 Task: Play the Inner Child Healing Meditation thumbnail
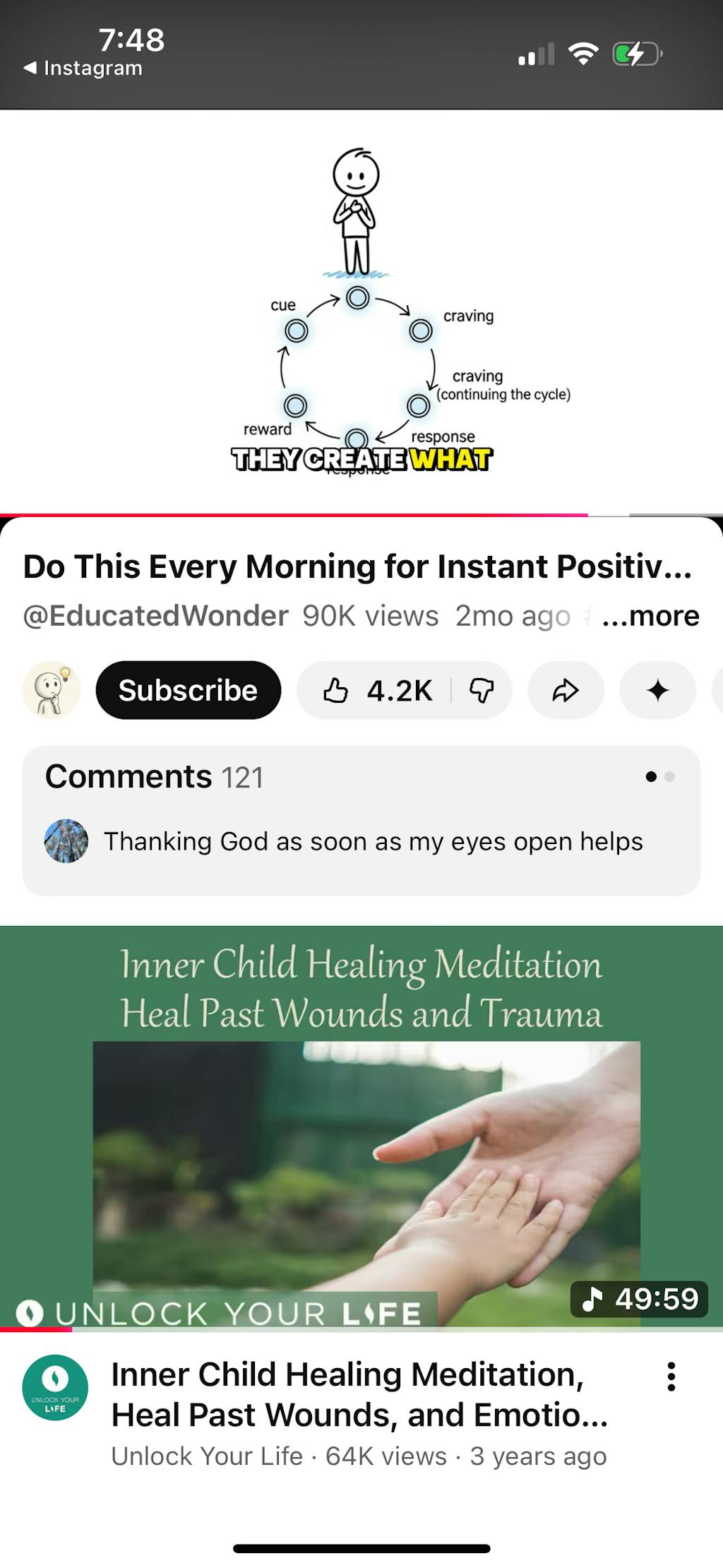click(361, 1129)
